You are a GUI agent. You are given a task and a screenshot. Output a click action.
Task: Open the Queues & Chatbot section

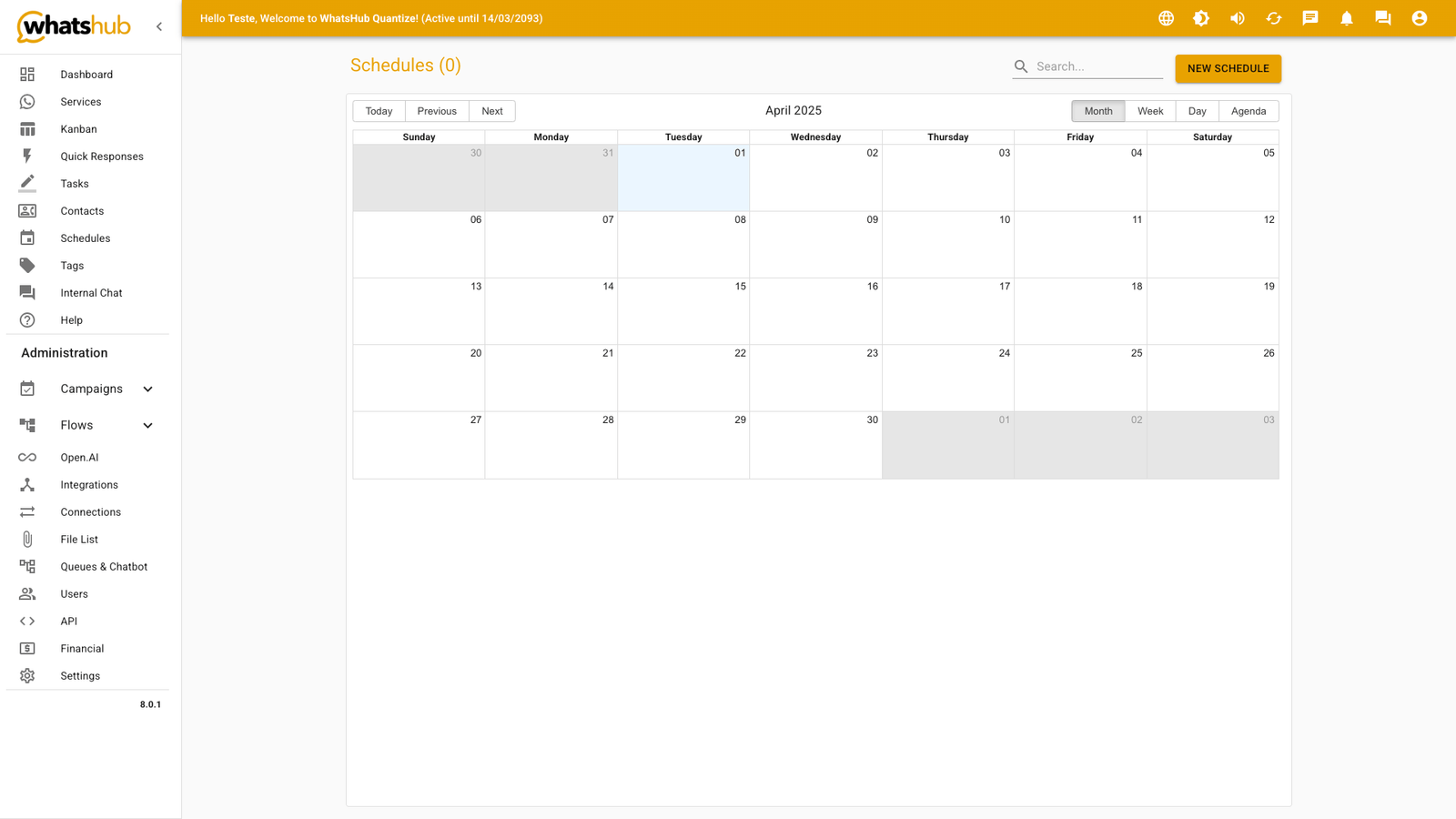(x=104, y=566)
